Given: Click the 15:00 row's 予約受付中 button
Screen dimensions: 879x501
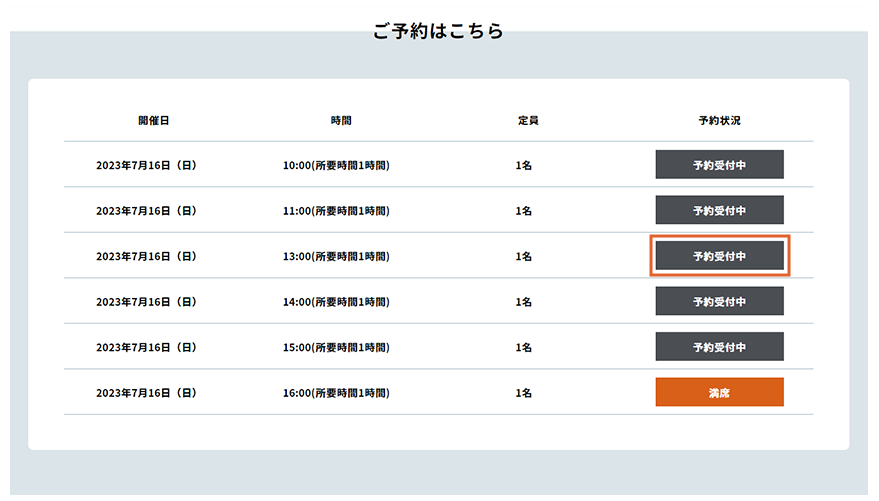Looking at the screenshot, I should tap(719, 347).
